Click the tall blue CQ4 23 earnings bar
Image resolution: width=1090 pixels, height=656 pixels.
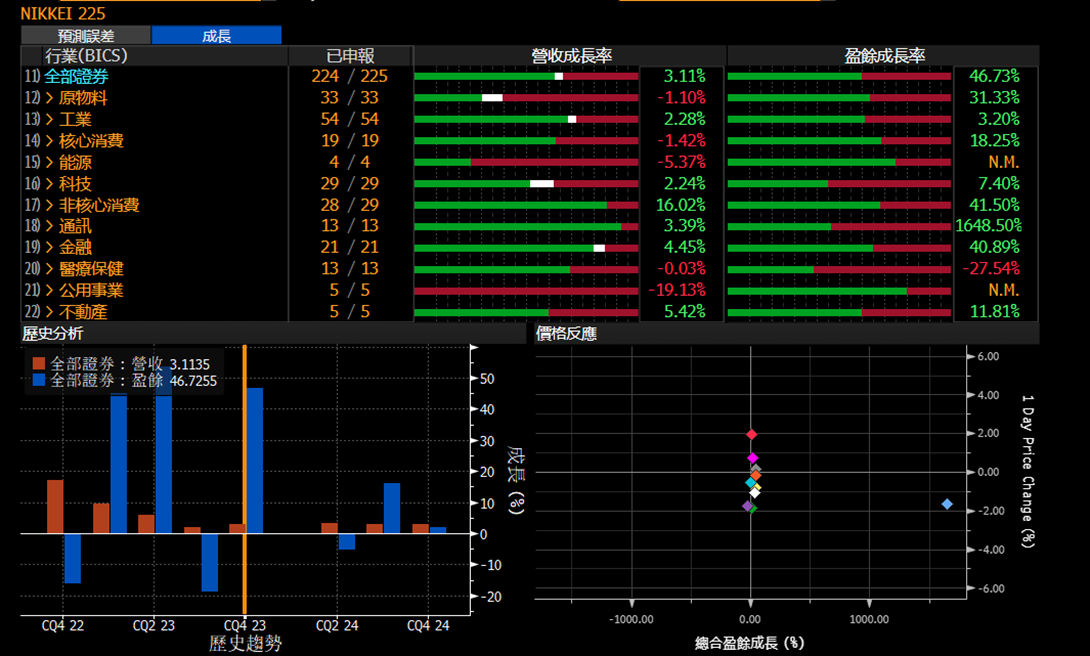click(255, 461)
